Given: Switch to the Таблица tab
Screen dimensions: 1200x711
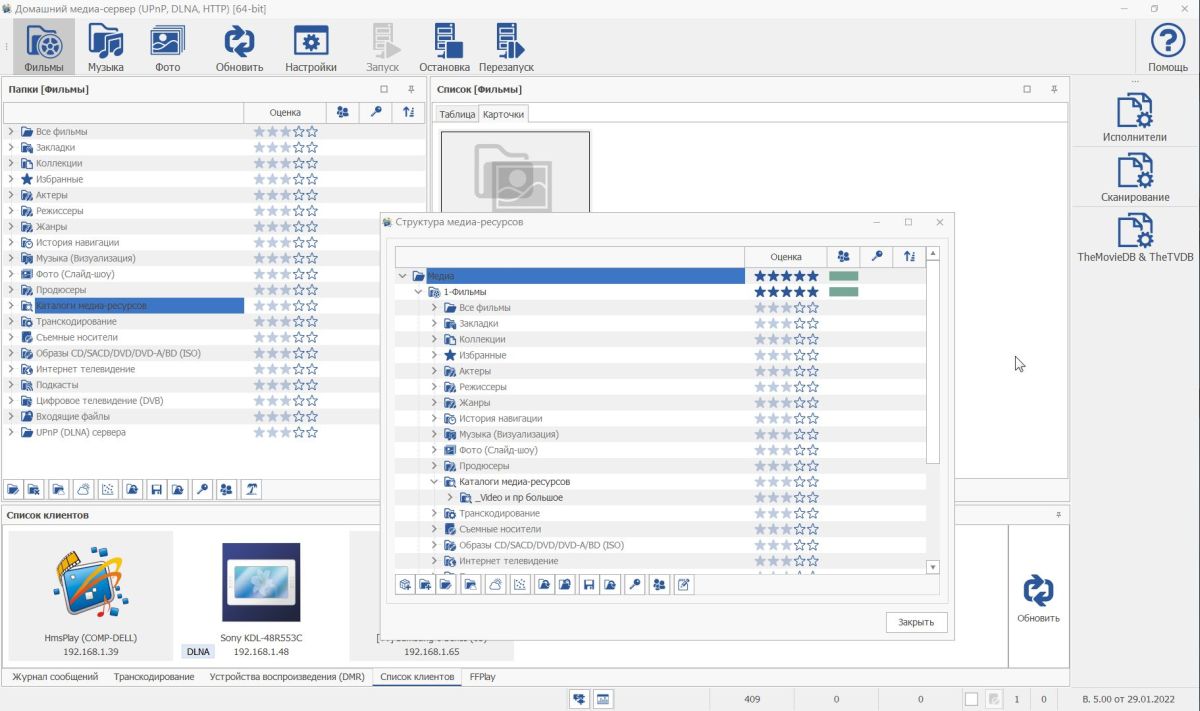Looking at the screenshot, I should click(457, 115).
